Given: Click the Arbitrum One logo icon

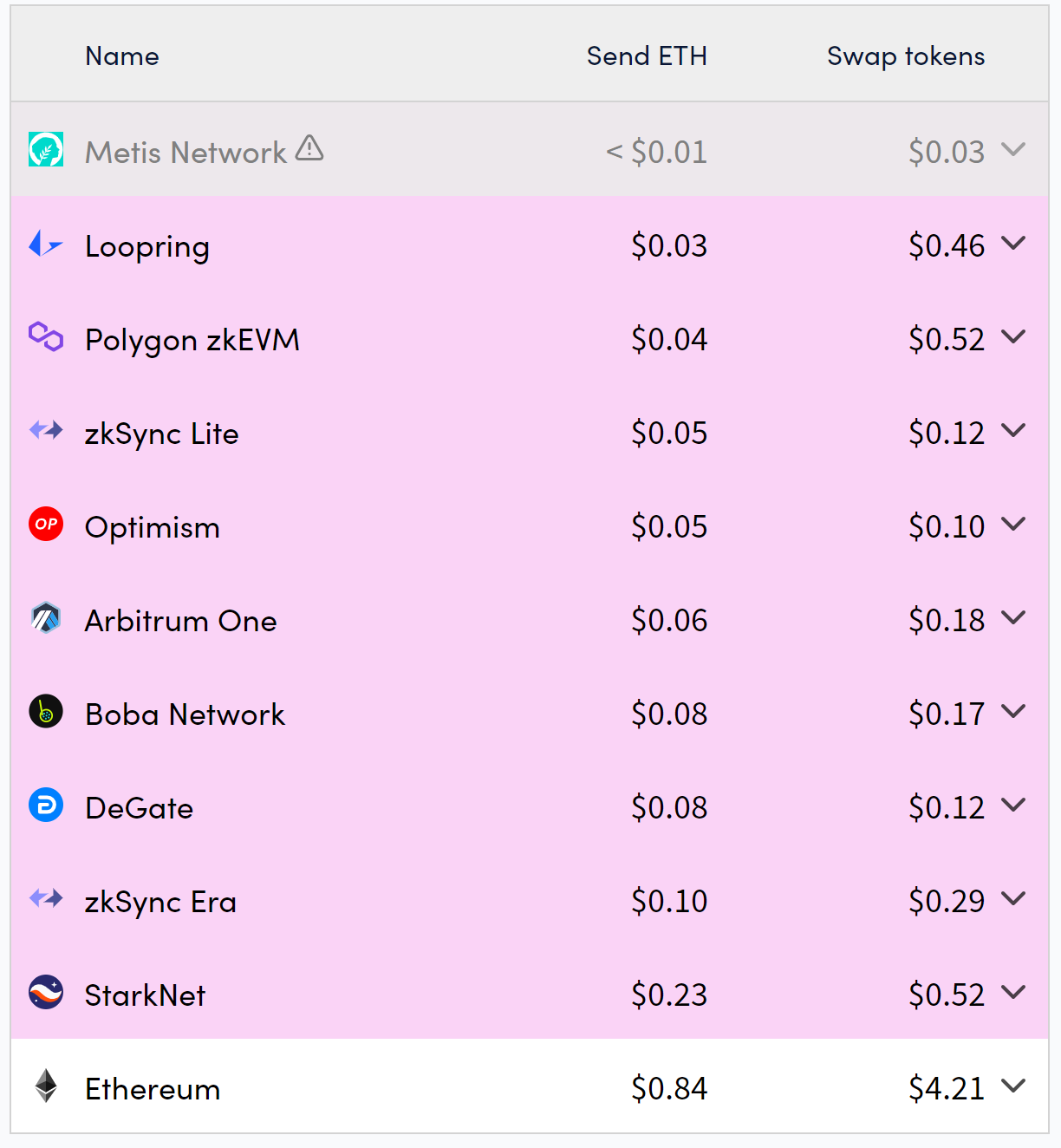Looking at the screenshot, I should click(46, 617).
